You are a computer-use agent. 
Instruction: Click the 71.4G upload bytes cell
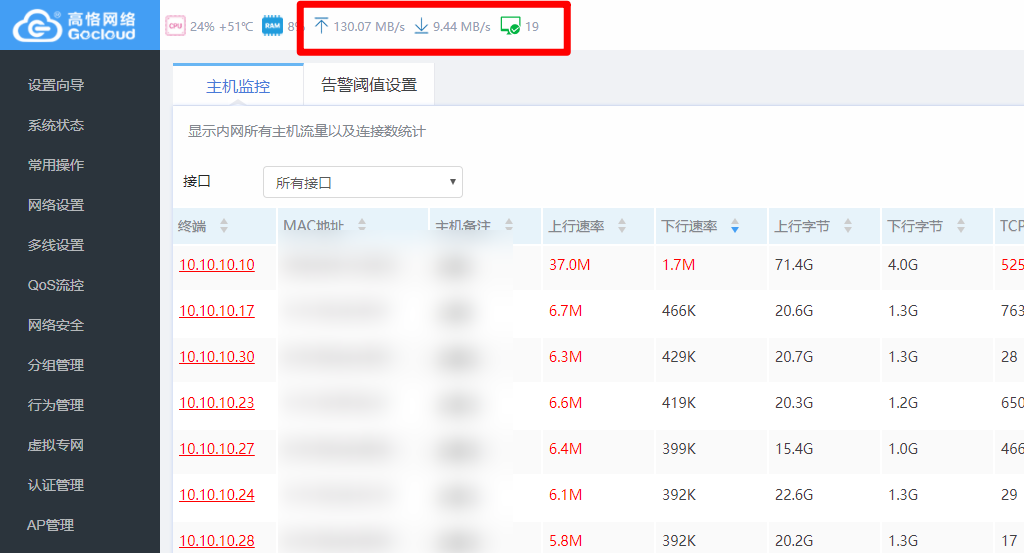coord(794,264)
